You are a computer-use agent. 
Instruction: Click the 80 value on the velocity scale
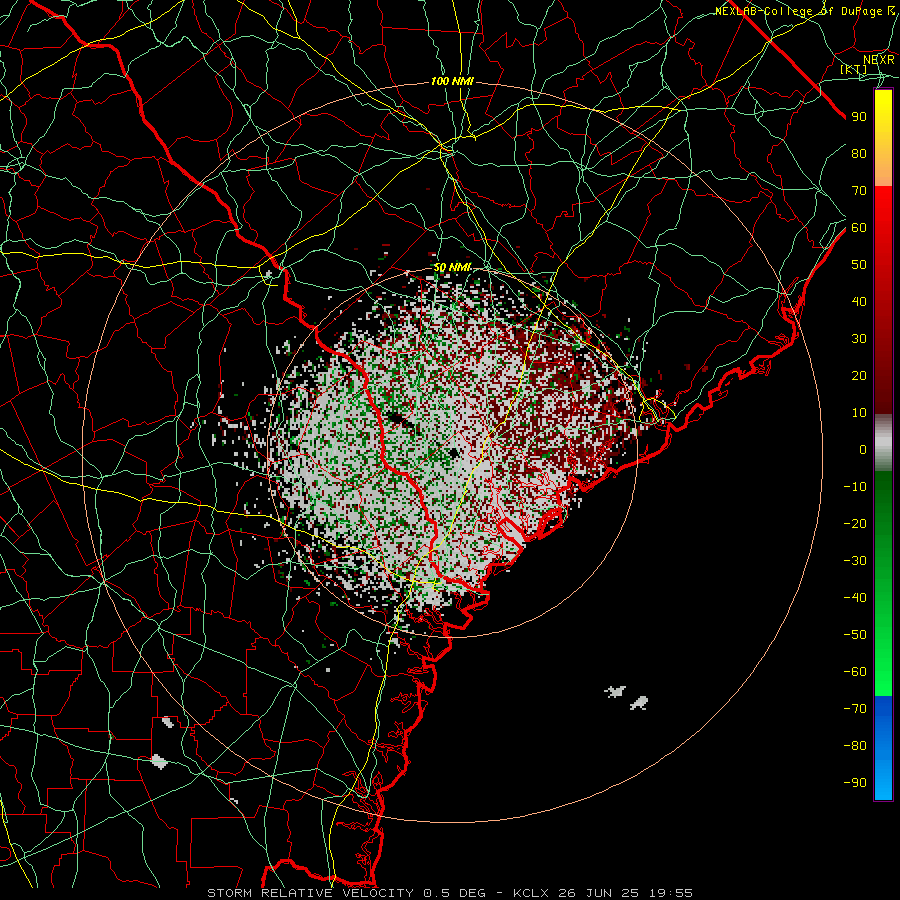click(x=859, y=153)
